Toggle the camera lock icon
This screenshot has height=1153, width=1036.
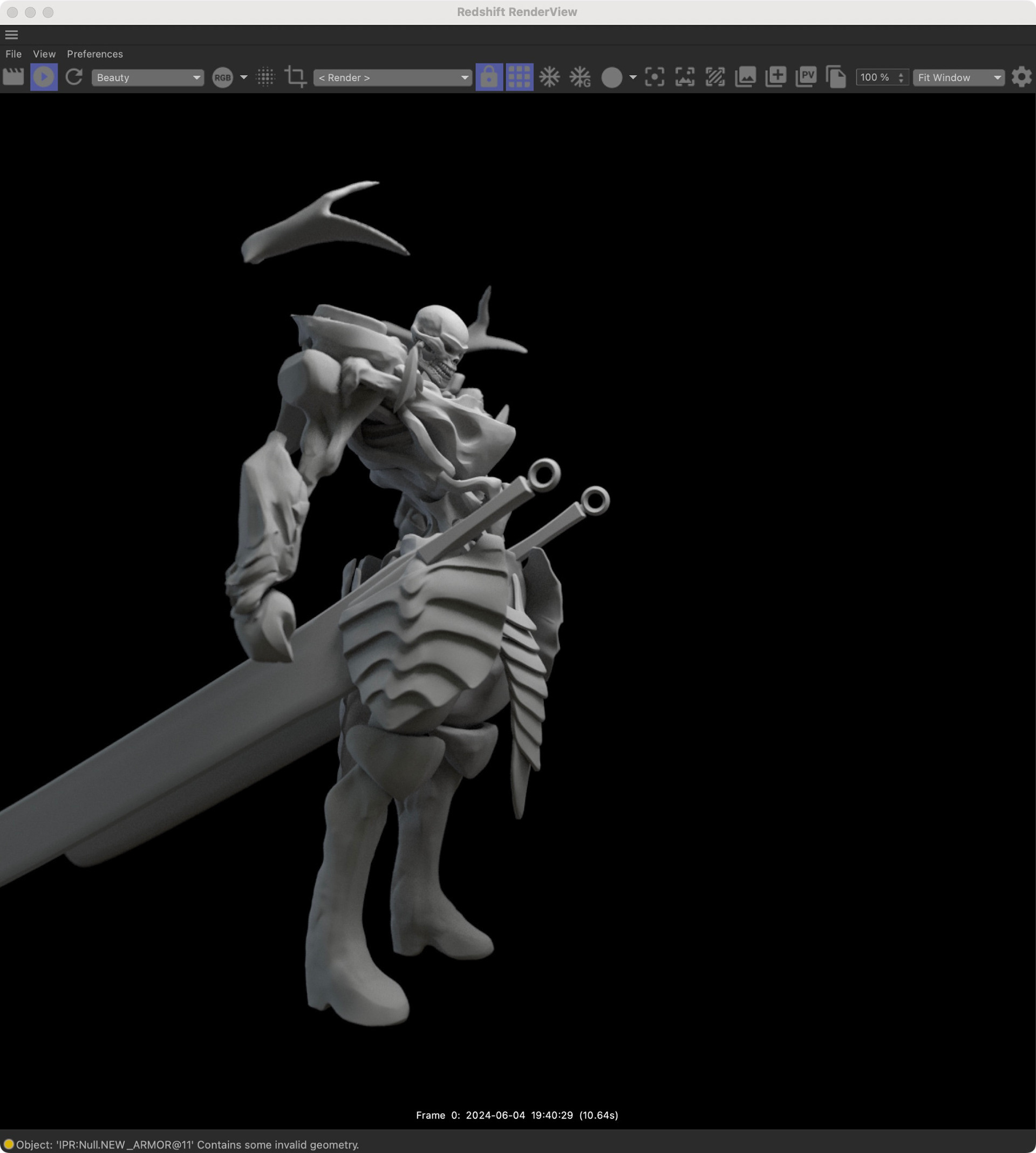[488, 77]
